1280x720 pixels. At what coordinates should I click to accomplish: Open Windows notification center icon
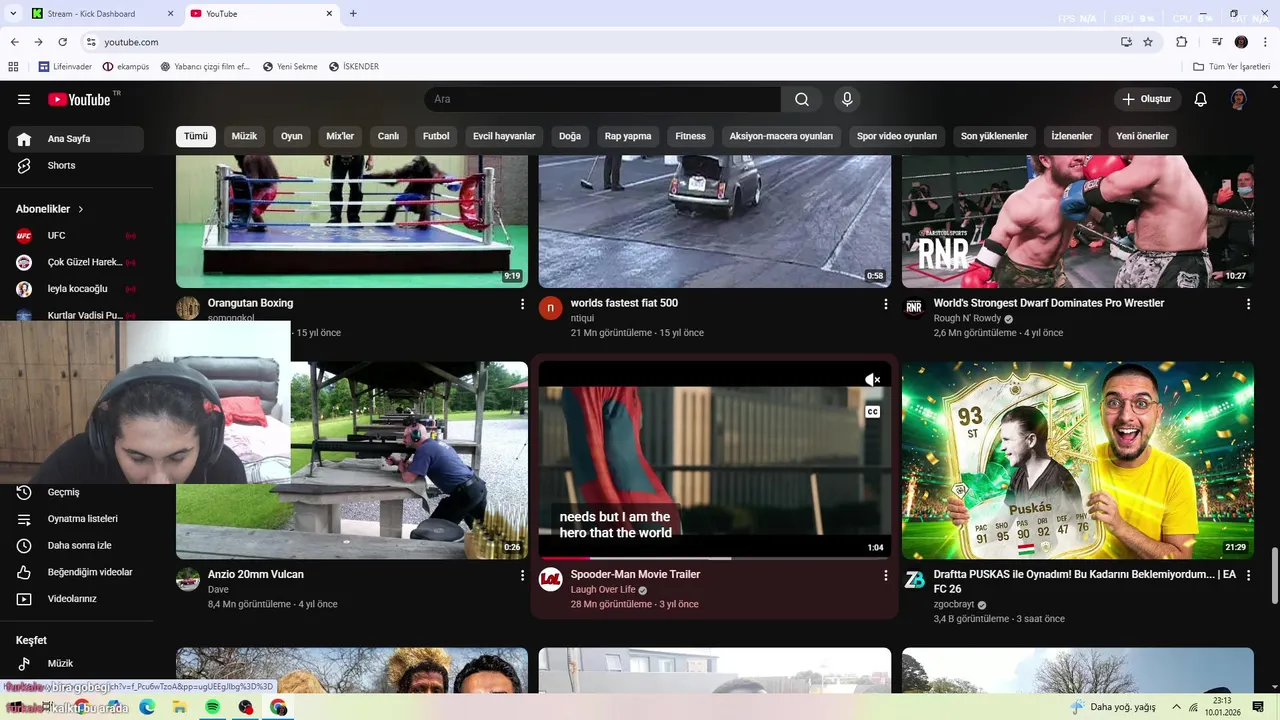pyautogui.click(x=1258, y=707)
